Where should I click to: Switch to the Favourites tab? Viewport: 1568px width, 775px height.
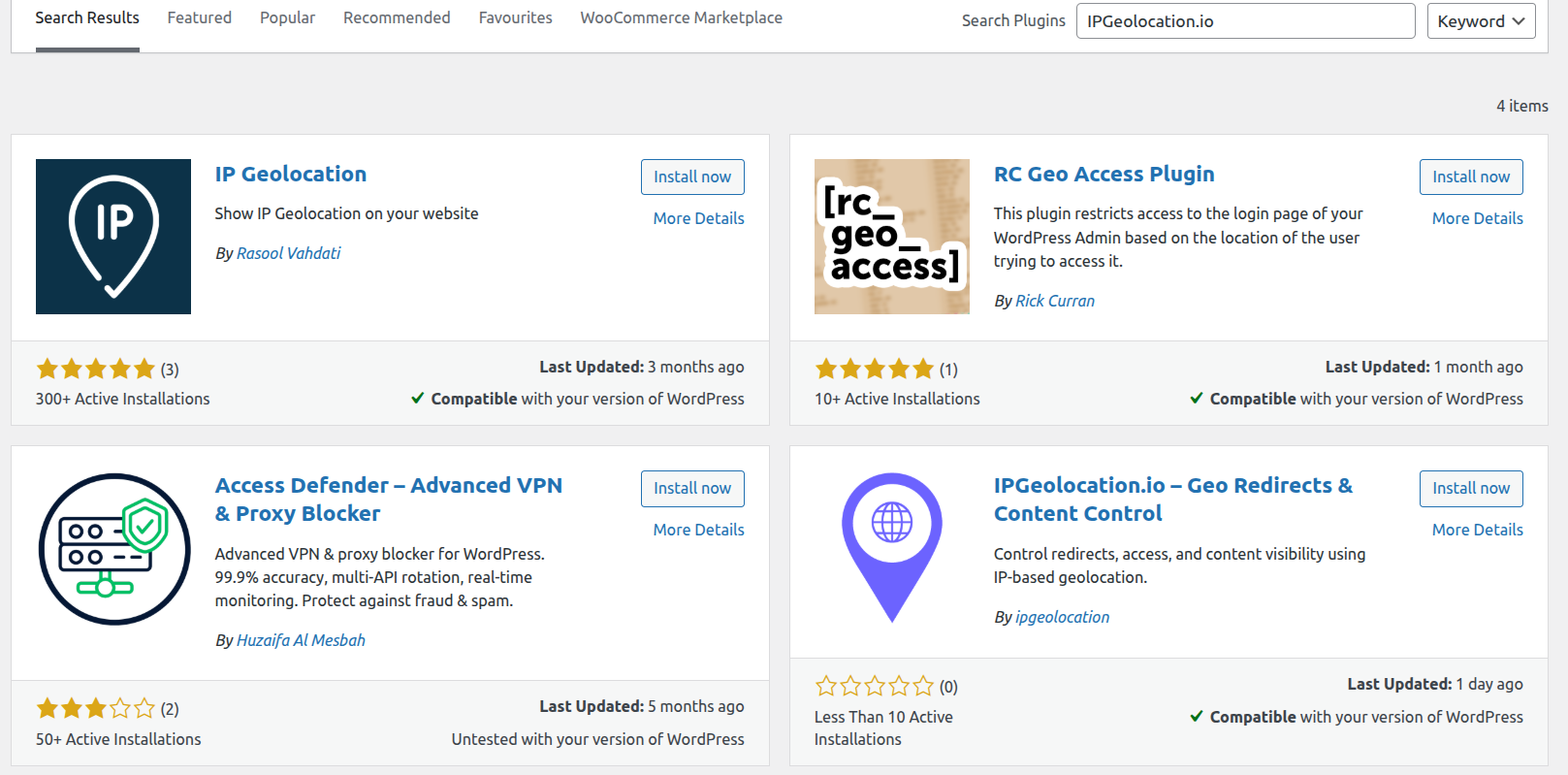(x=515, y=17)
